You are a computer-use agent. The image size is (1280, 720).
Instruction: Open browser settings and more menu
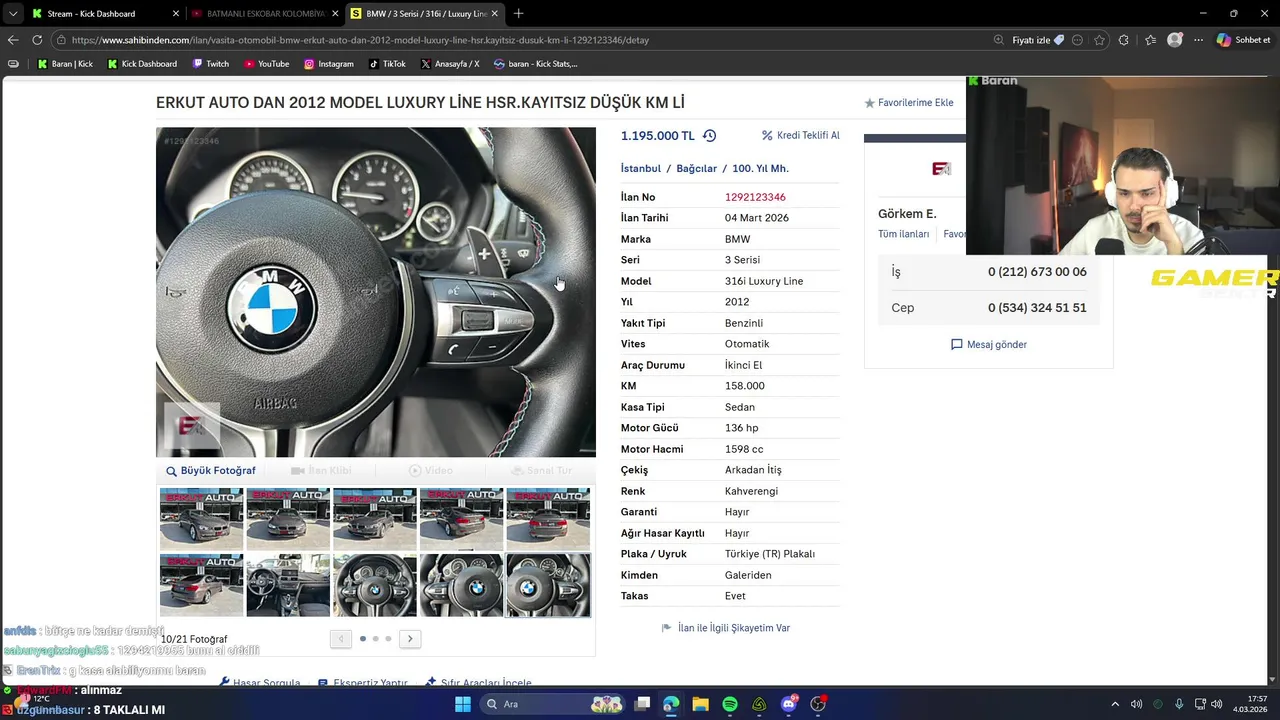1198,40
